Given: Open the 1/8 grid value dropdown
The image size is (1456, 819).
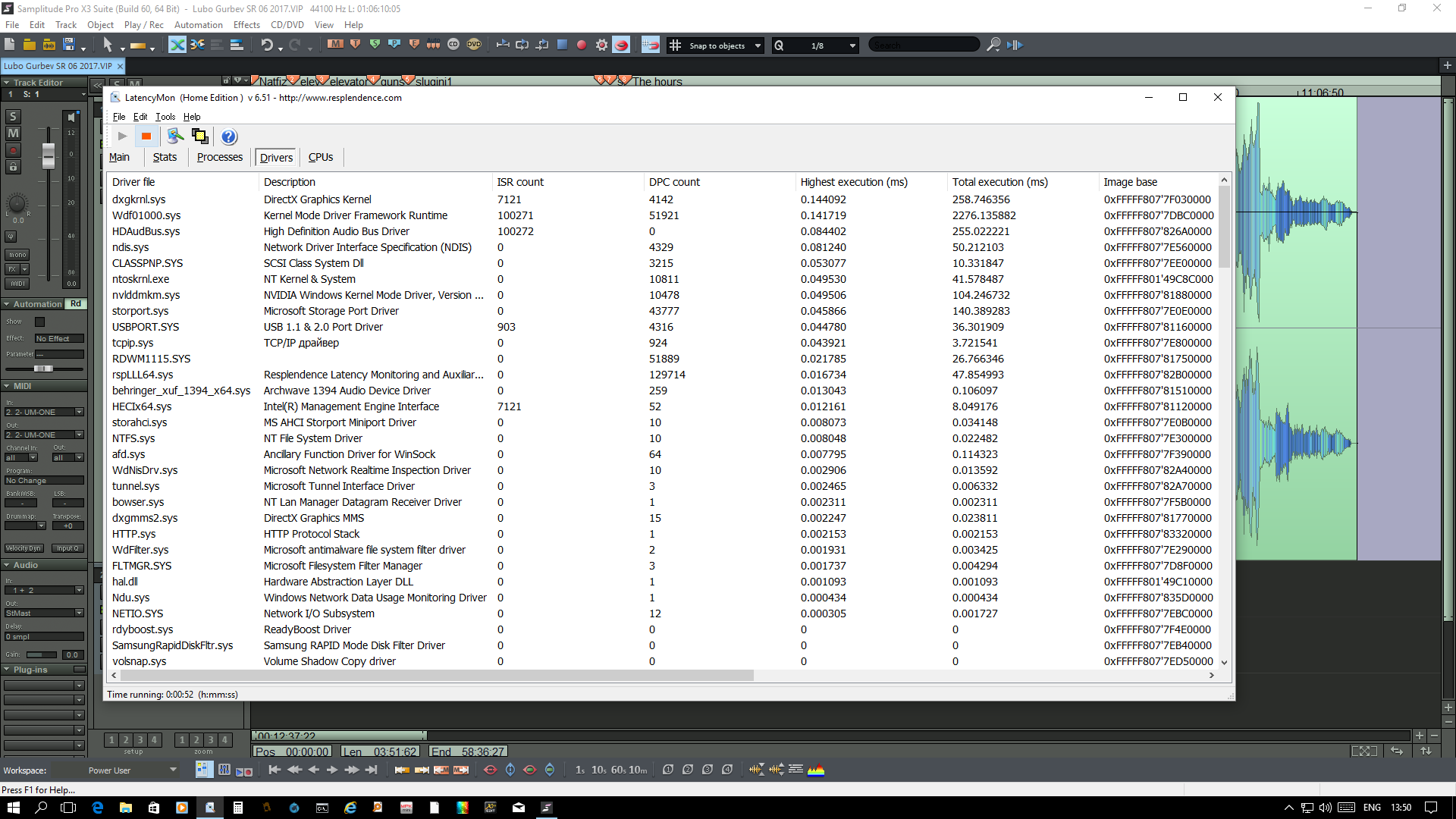Looking at the screenshot, I should (852, 45).
